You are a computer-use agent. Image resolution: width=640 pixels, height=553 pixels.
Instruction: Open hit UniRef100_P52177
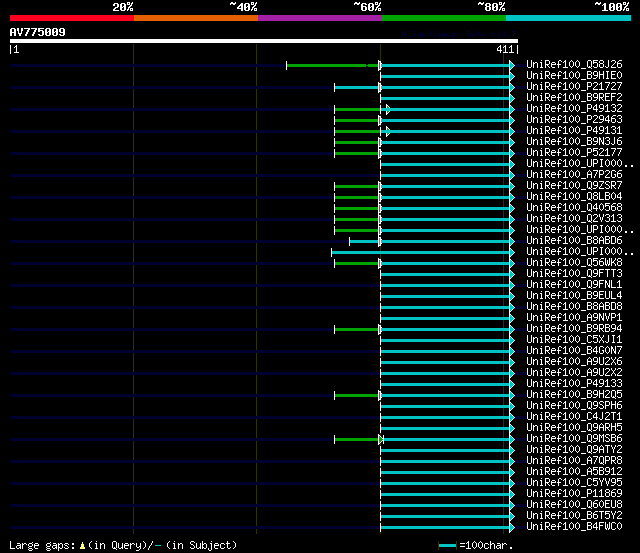pyautogui.click(x=574, y=153)
